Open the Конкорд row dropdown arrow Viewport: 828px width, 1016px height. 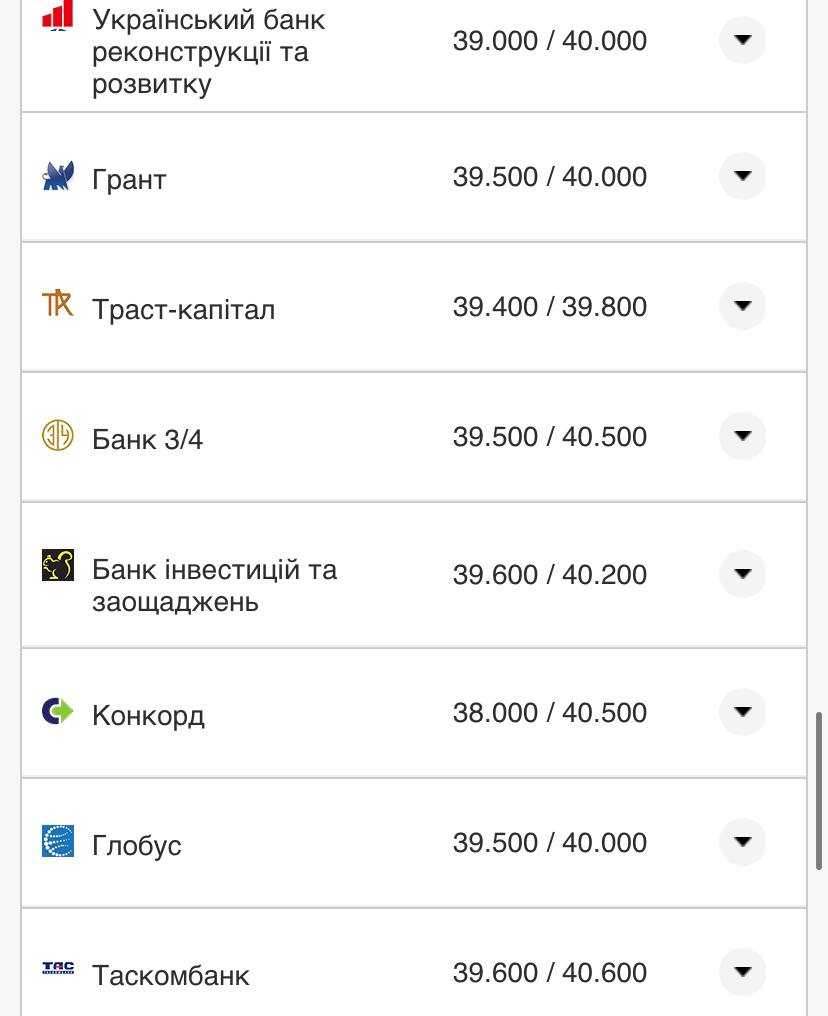[x=742, y=712]
